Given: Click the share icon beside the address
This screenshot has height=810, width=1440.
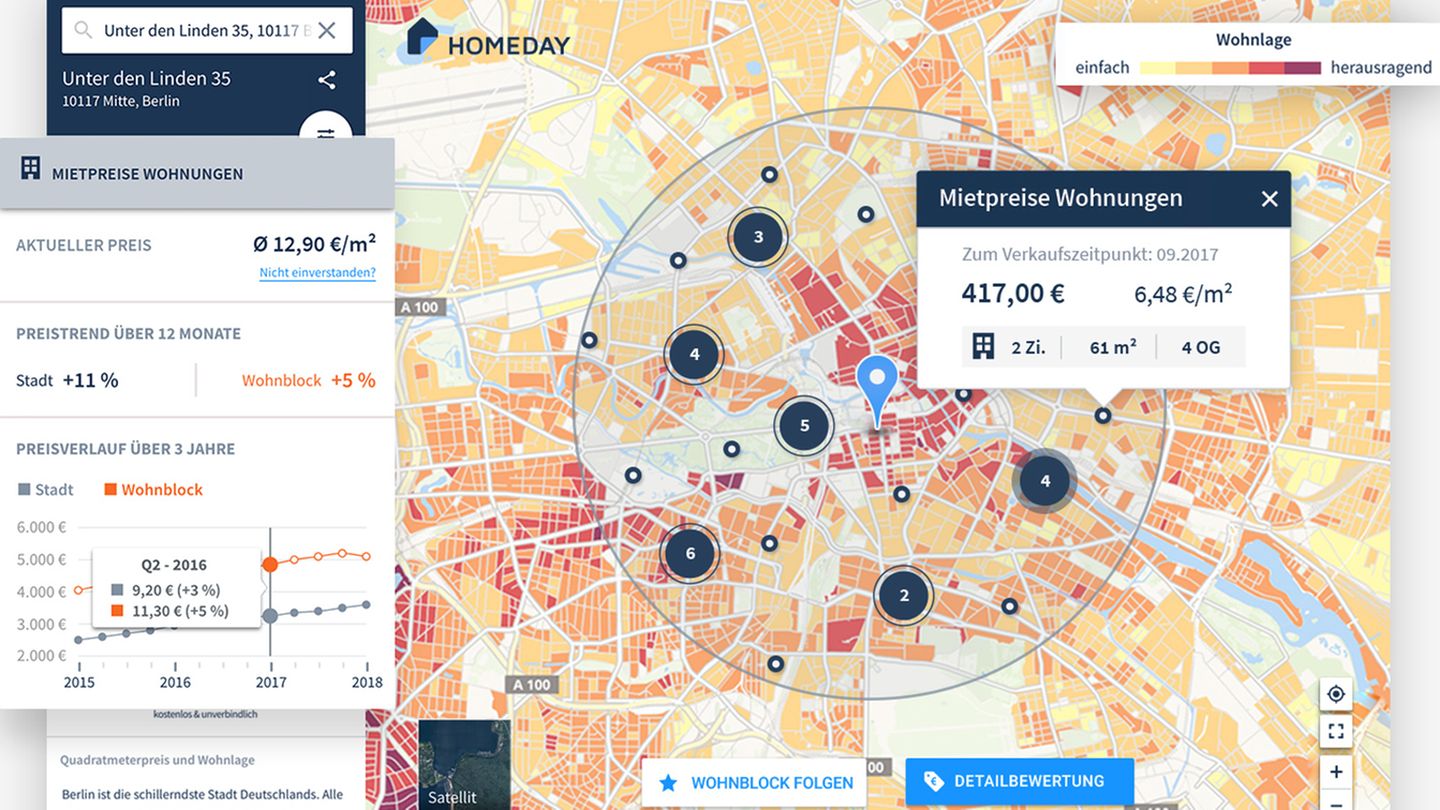Looking at the screenshot, I should point(326,80).
